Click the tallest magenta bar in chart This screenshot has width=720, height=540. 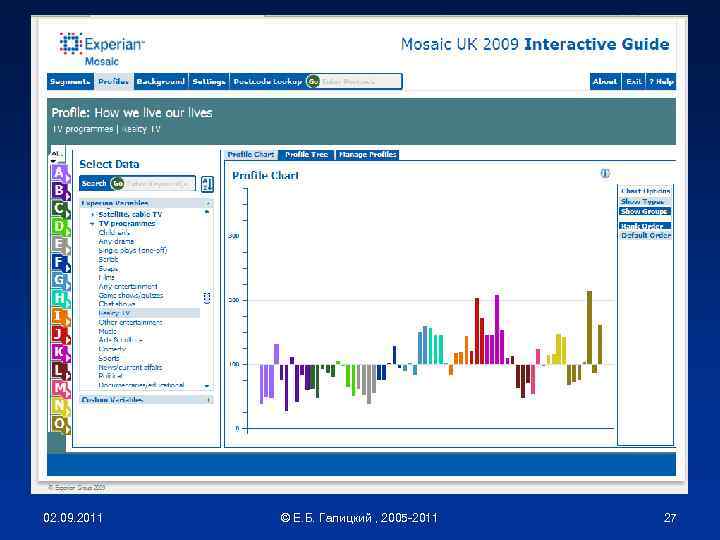pos(497,329)
